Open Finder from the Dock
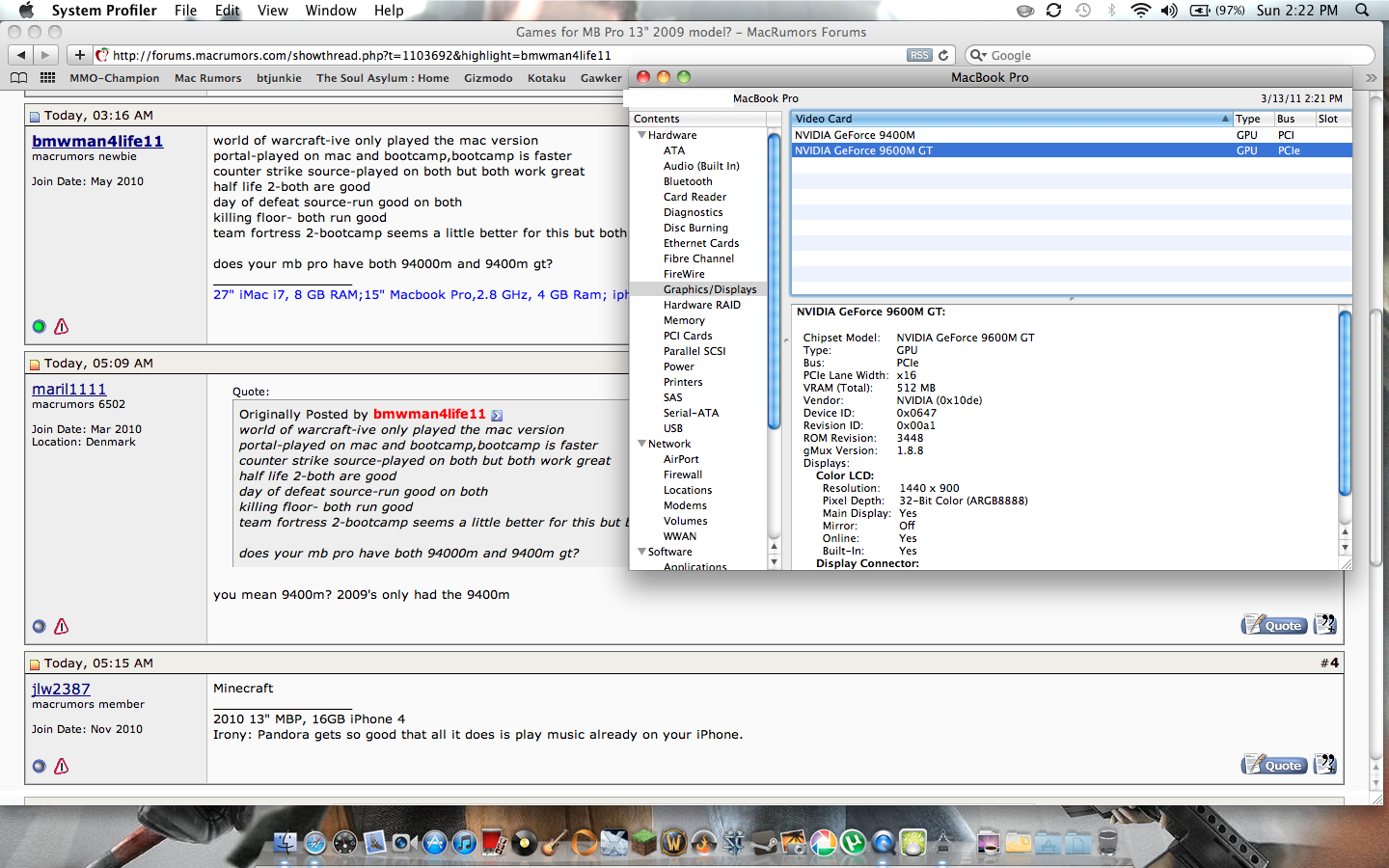1389x868 pixels. tap(286, 843)
